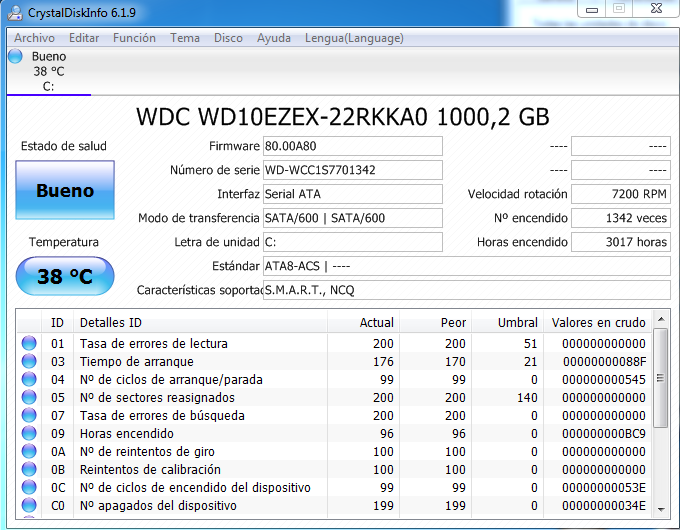Open the Disco menu
This screenshot has width=680, height=530.
pos(228,38)
